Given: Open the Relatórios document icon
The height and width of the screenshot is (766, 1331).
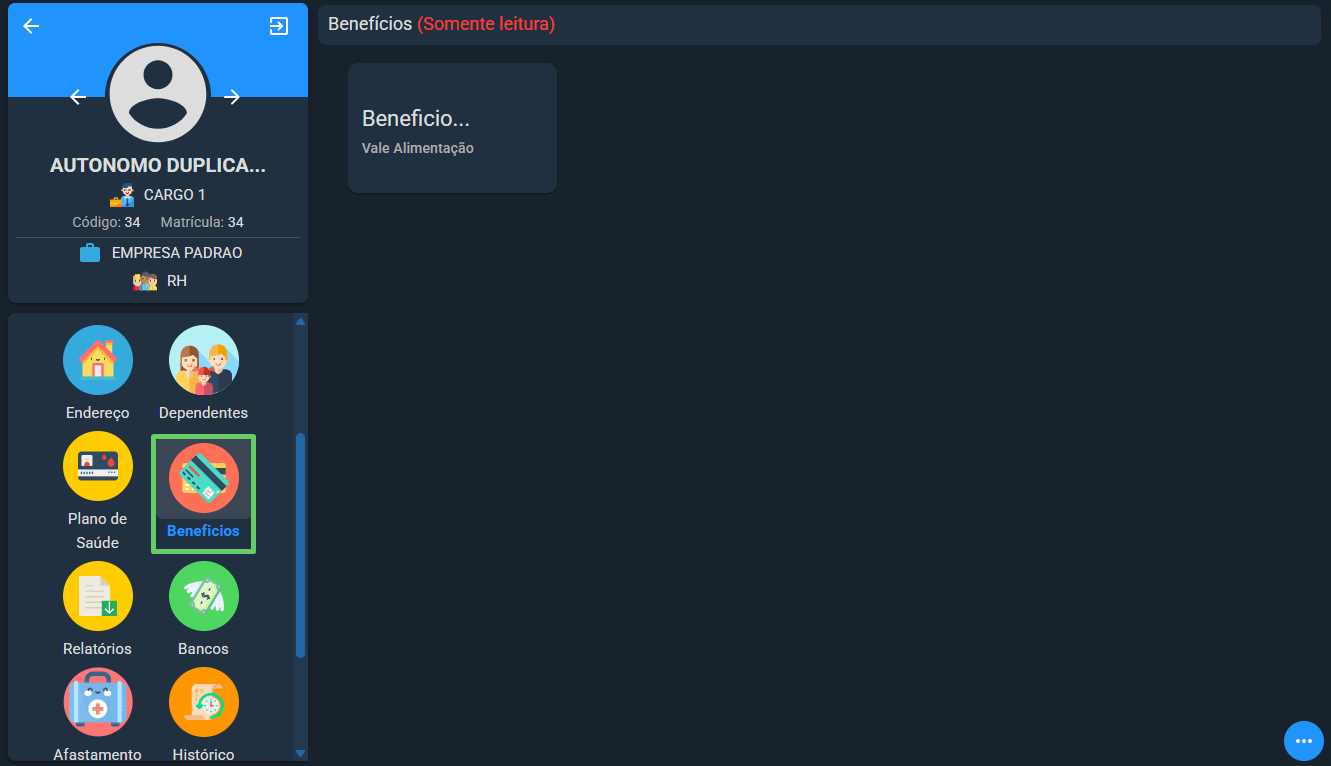Looking at the screenshot, I should coord(98,596).
